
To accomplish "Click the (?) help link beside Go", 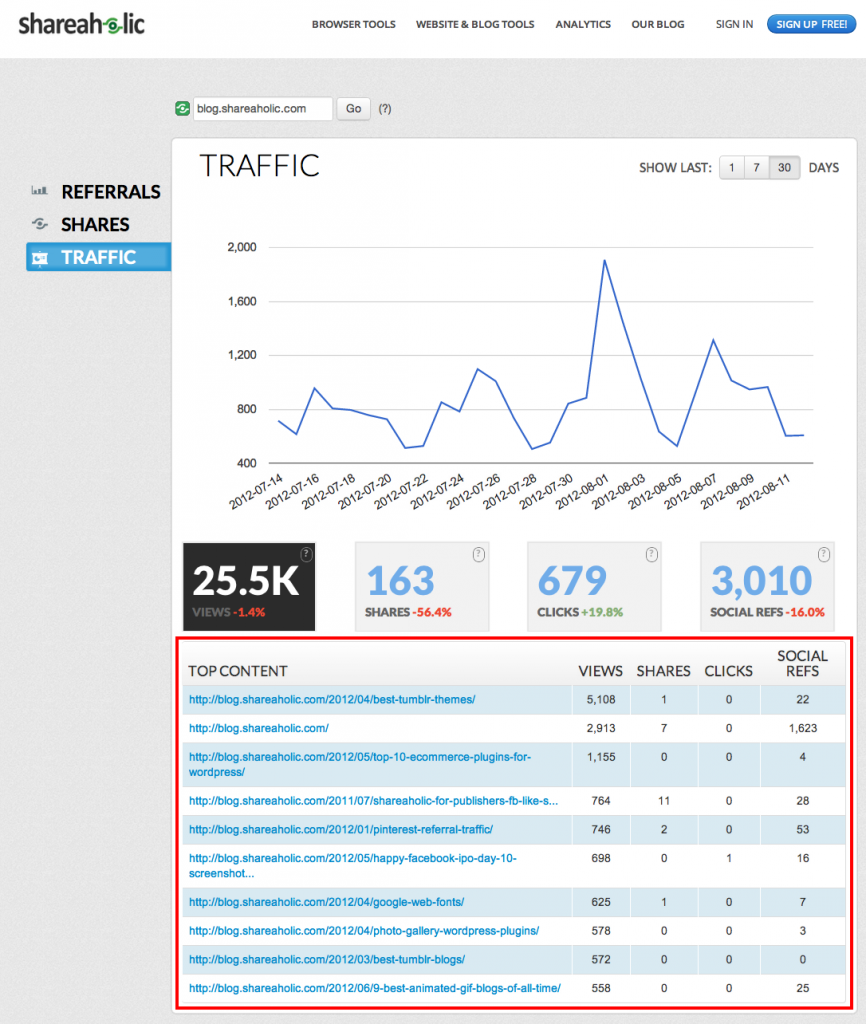I will click(x=385, y=109).
